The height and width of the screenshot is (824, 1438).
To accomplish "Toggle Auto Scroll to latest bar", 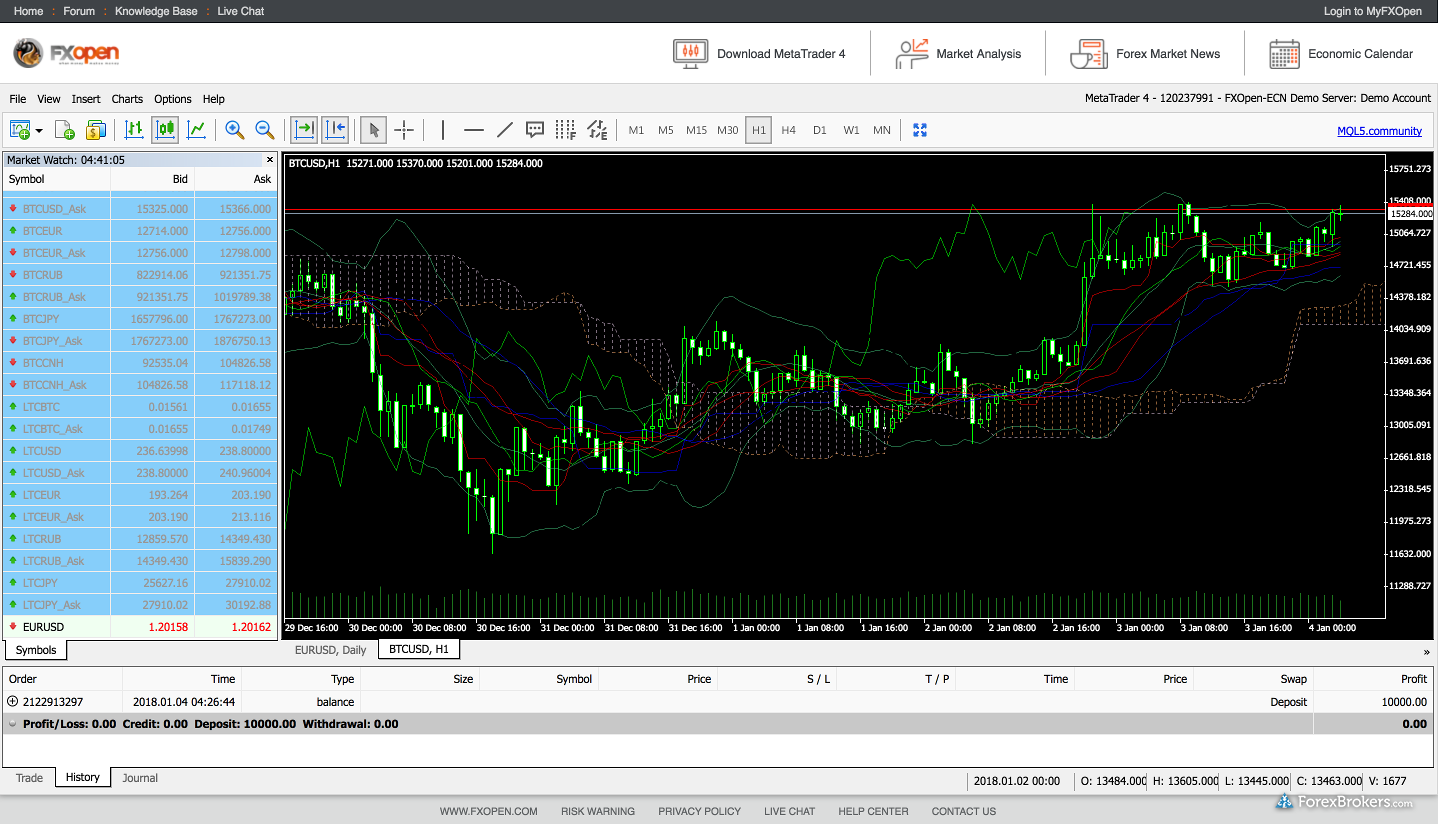I will [x=304, y=129].
